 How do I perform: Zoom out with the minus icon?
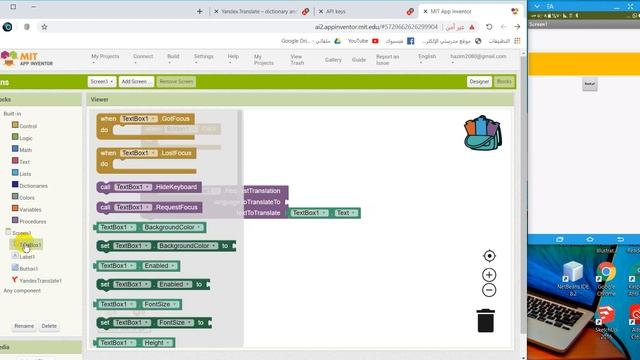click(489, 290)
